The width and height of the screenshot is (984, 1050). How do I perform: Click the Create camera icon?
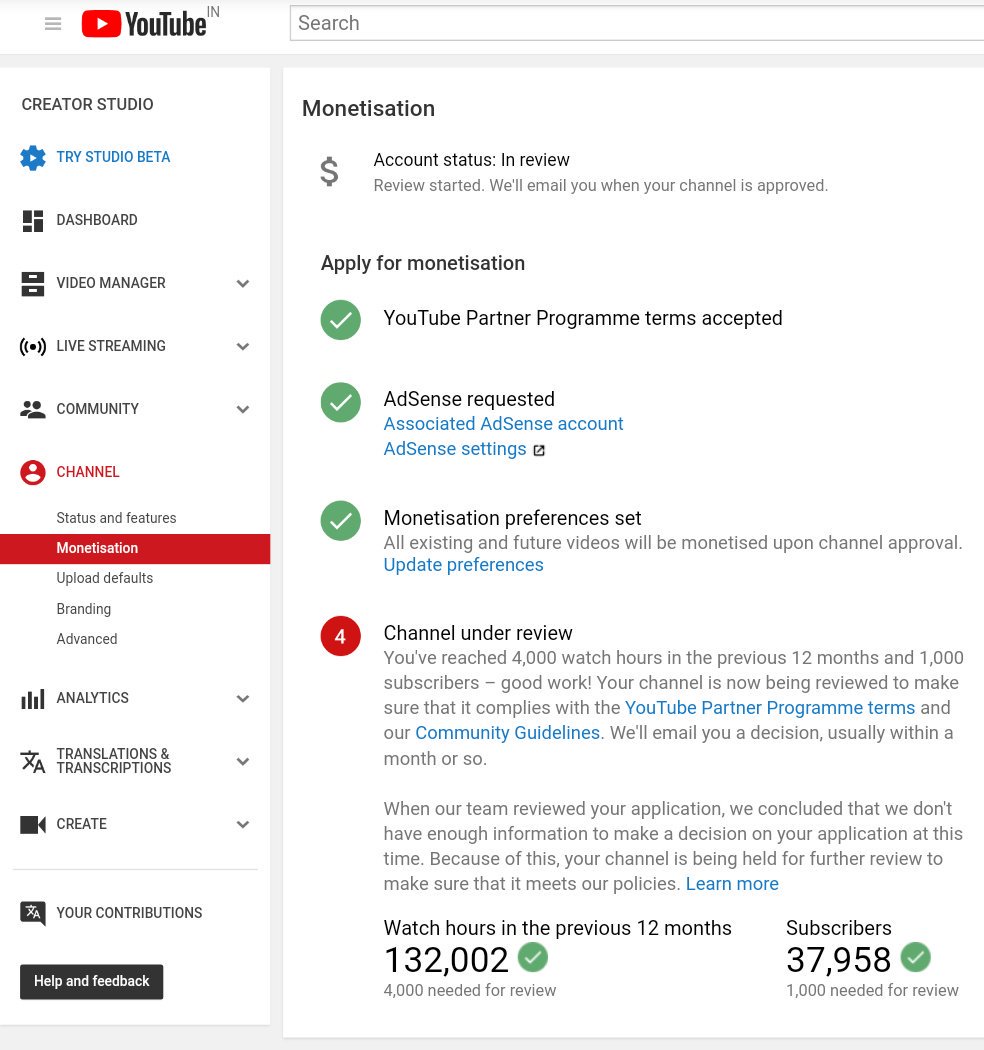point(33,824)
